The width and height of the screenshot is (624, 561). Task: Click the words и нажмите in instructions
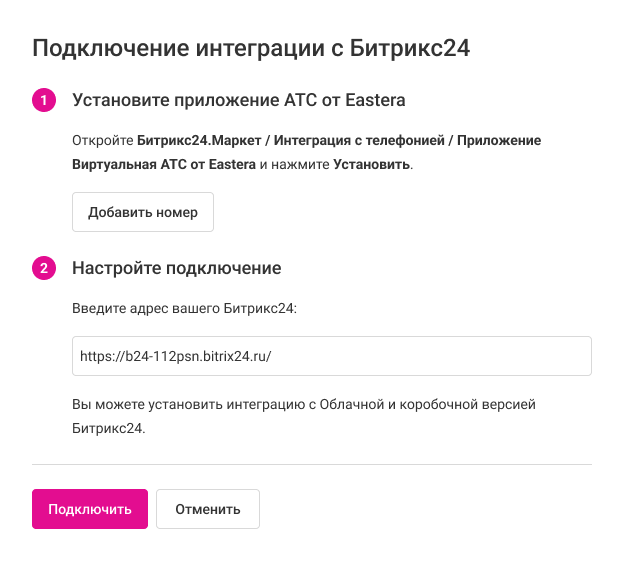[x=294, y=163]
